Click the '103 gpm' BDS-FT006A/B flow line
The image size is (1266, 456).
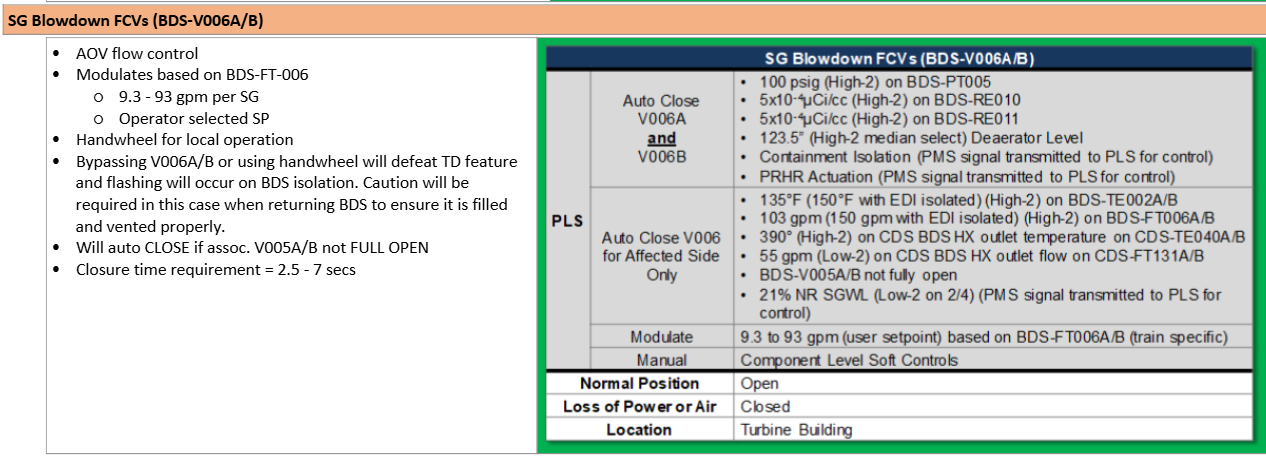(987, 218)
